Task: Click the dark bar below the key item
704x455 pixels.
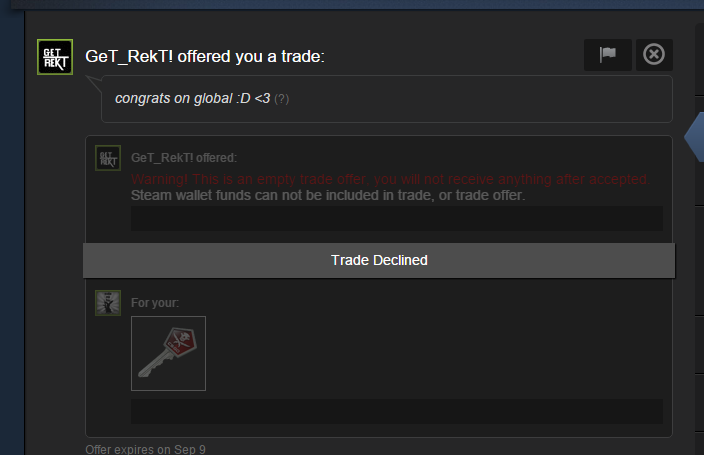Action: pyautogui.click(x=397, y=411)
